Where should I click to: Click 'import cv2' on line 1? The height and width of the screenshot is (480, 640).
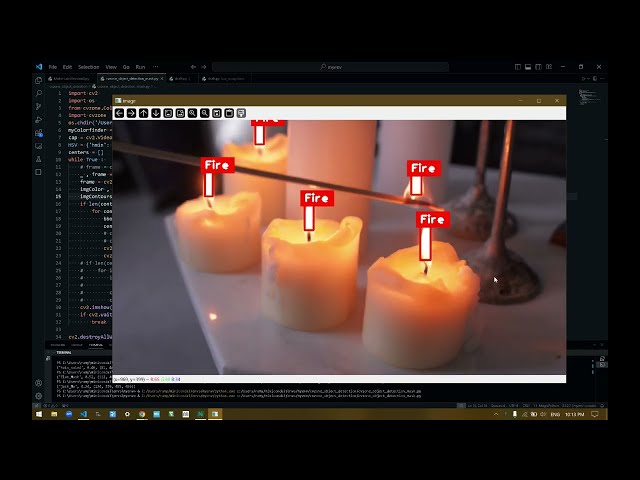click(x=83, y=93)
